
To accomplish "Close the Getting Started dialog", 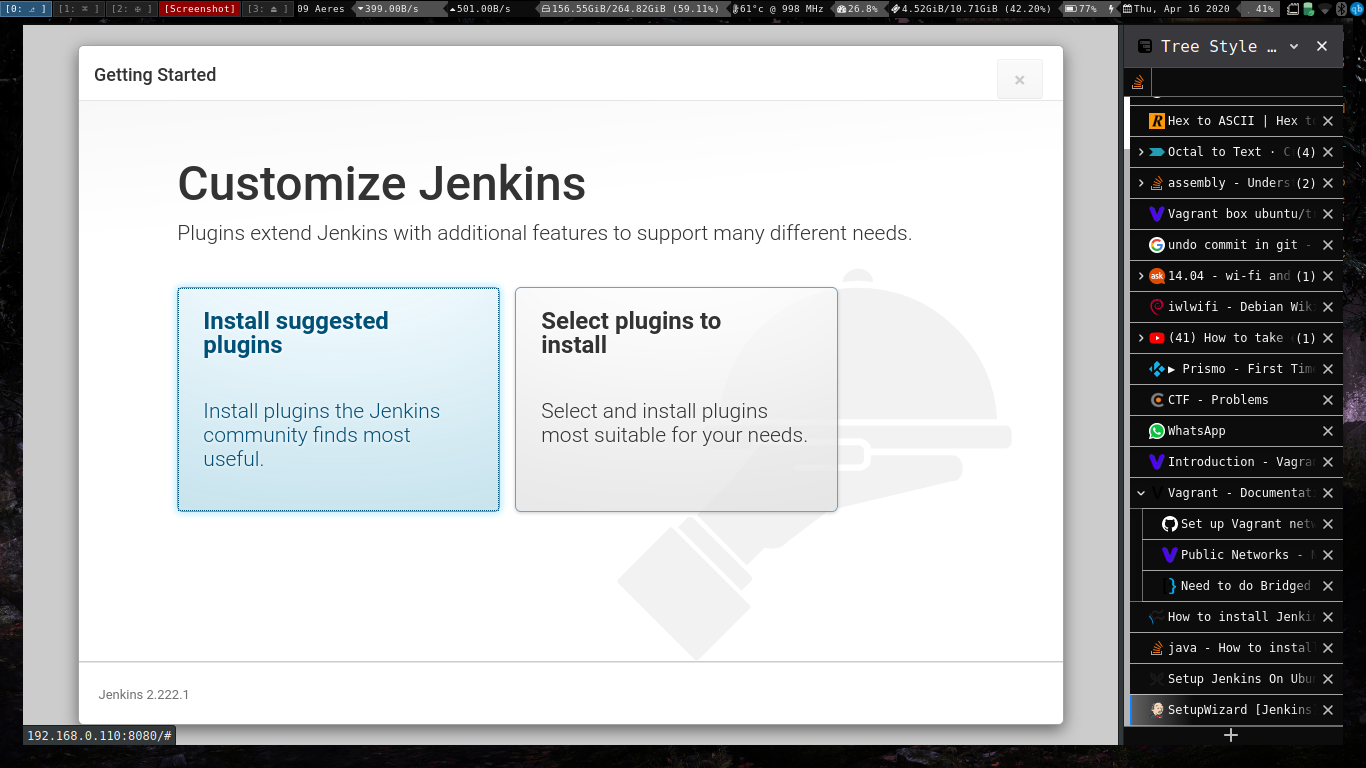I will pos(1019,80).
